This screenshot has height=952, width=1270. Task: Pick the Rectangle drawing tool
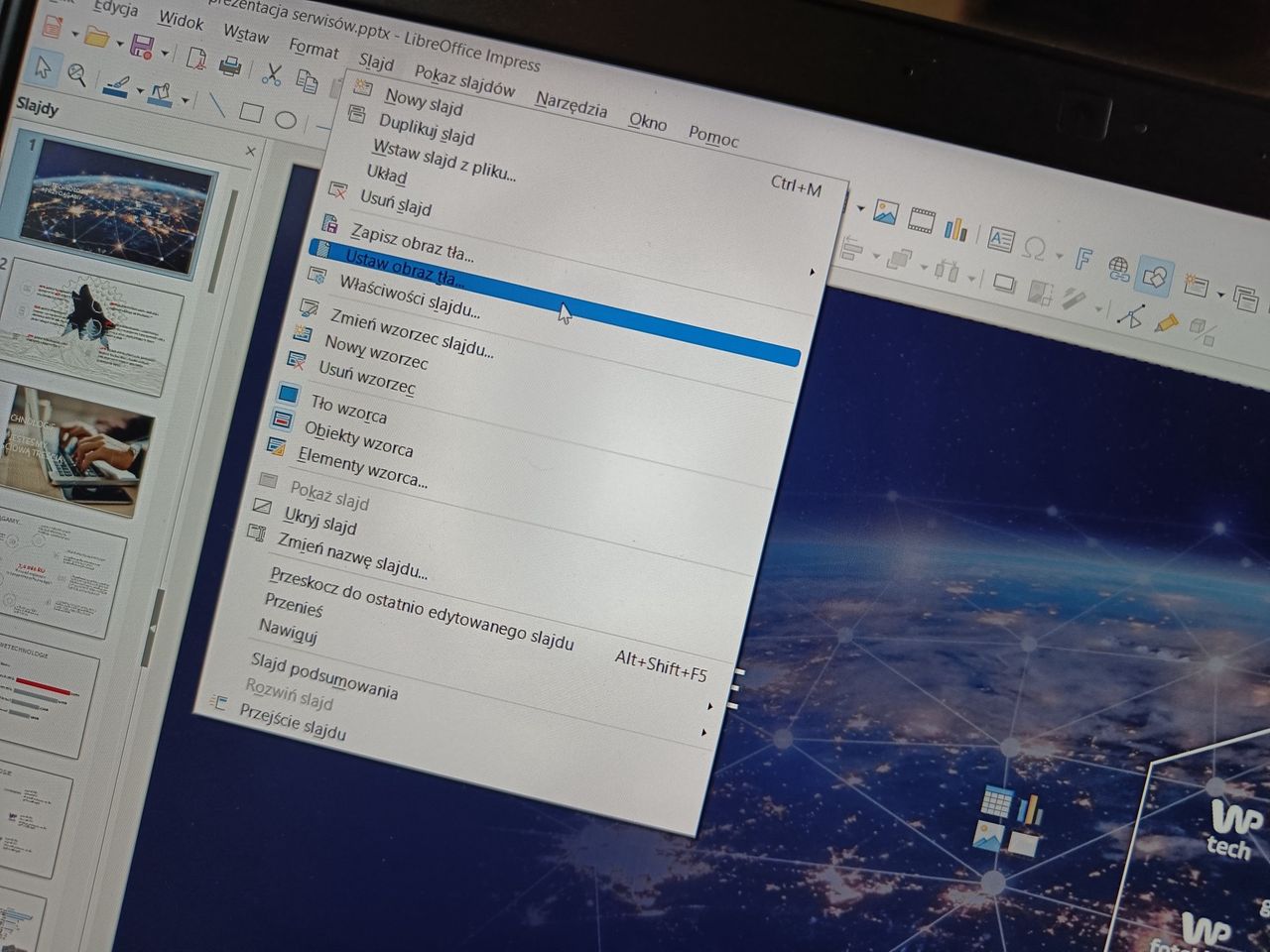click(x=252, y=109)
